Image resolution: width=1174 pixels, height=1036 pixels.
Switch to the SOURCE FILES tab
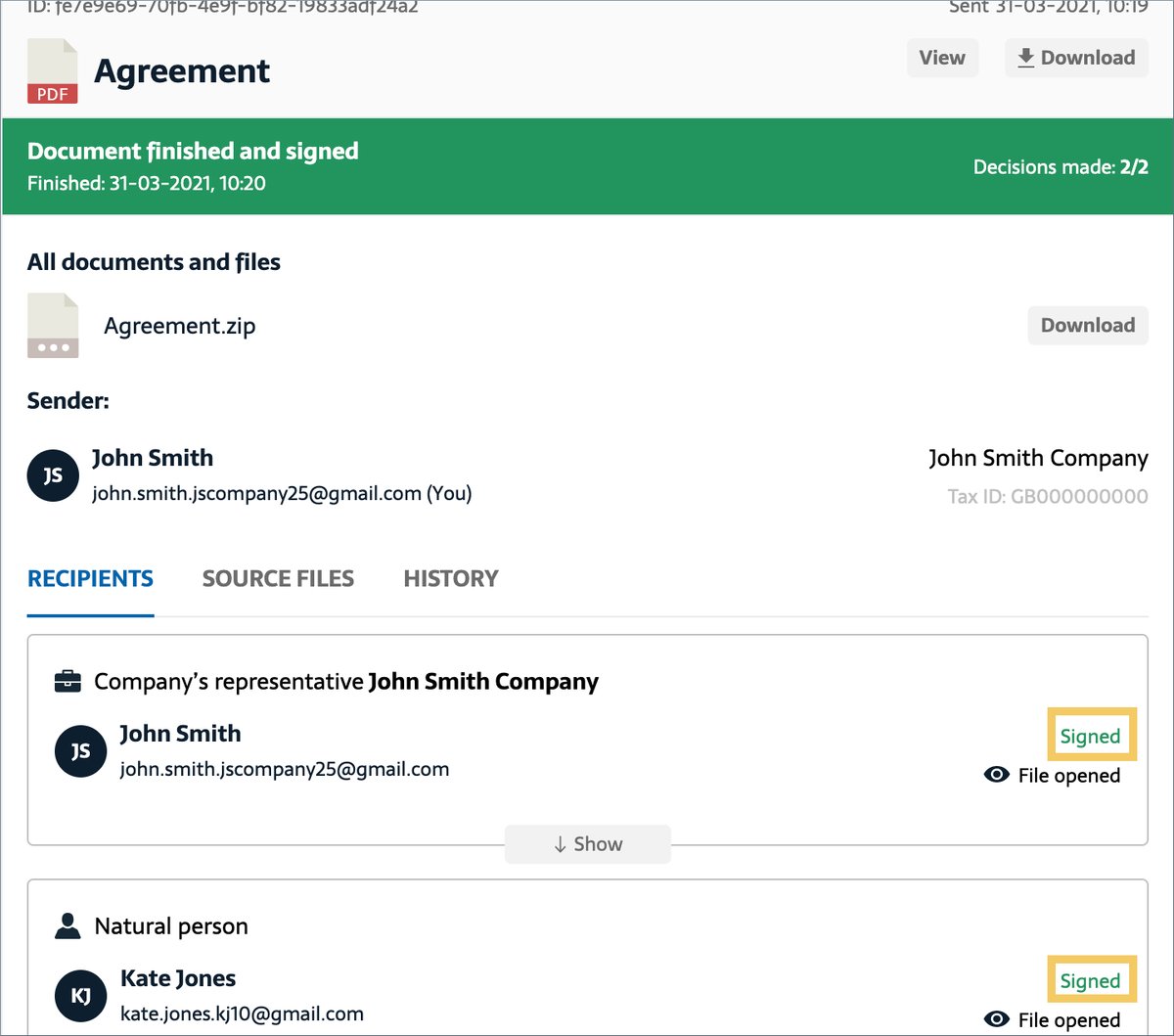click(278, 578)
